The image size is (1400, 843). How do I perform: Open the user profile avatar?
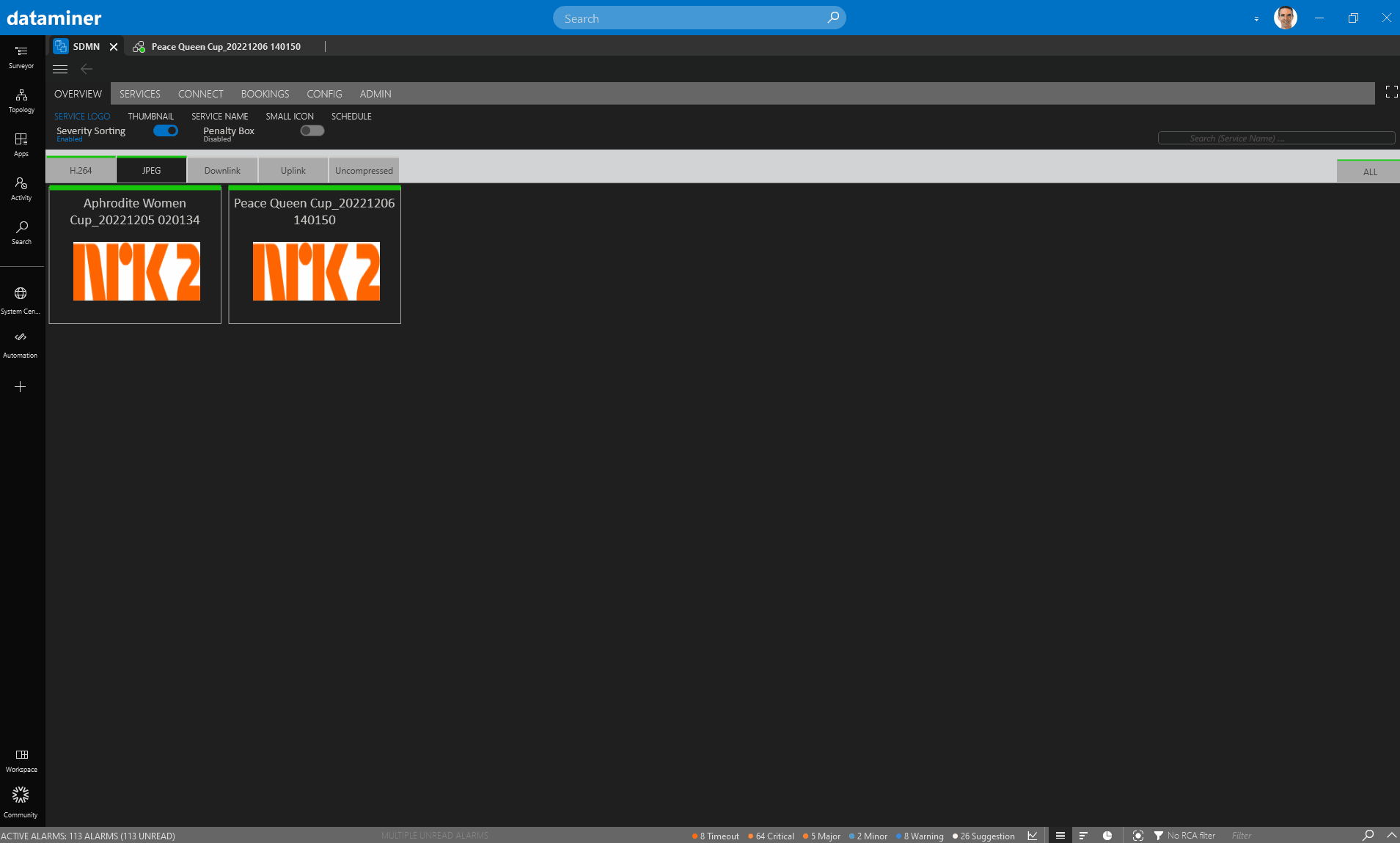(1286, 18)
